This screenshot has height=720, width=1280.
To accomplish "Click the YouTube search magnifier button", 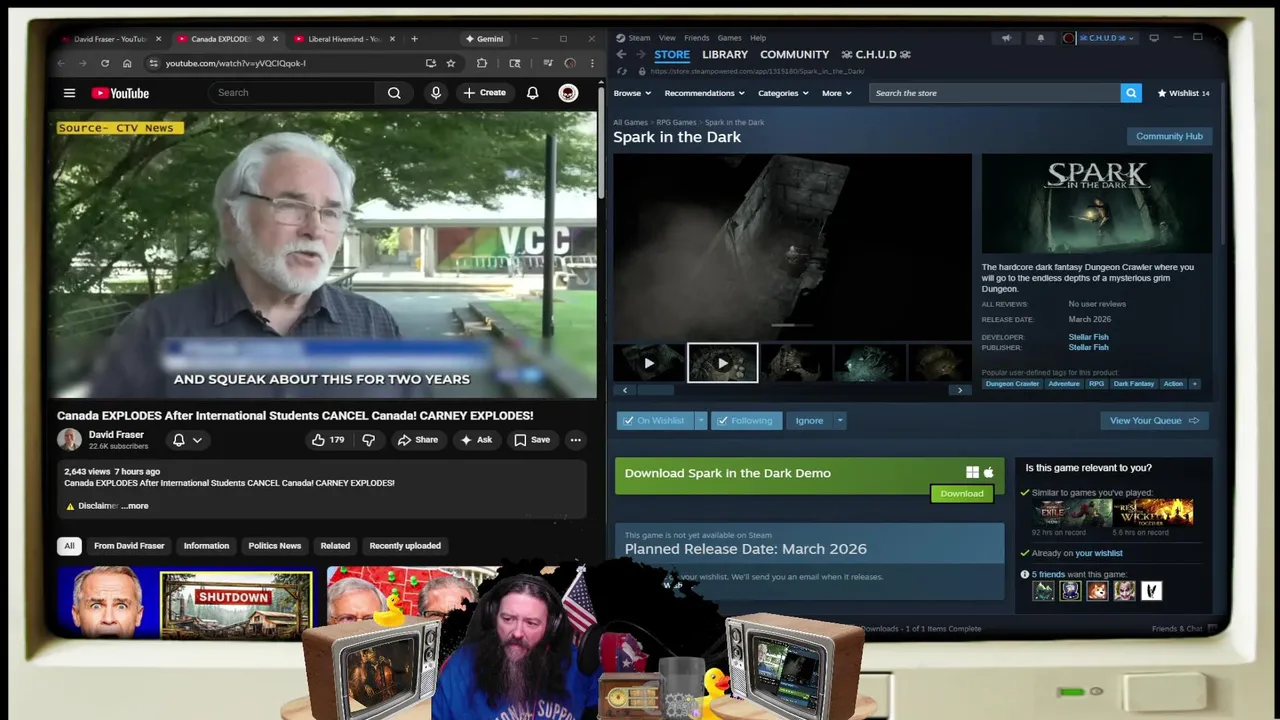I will tap(394, 93).
